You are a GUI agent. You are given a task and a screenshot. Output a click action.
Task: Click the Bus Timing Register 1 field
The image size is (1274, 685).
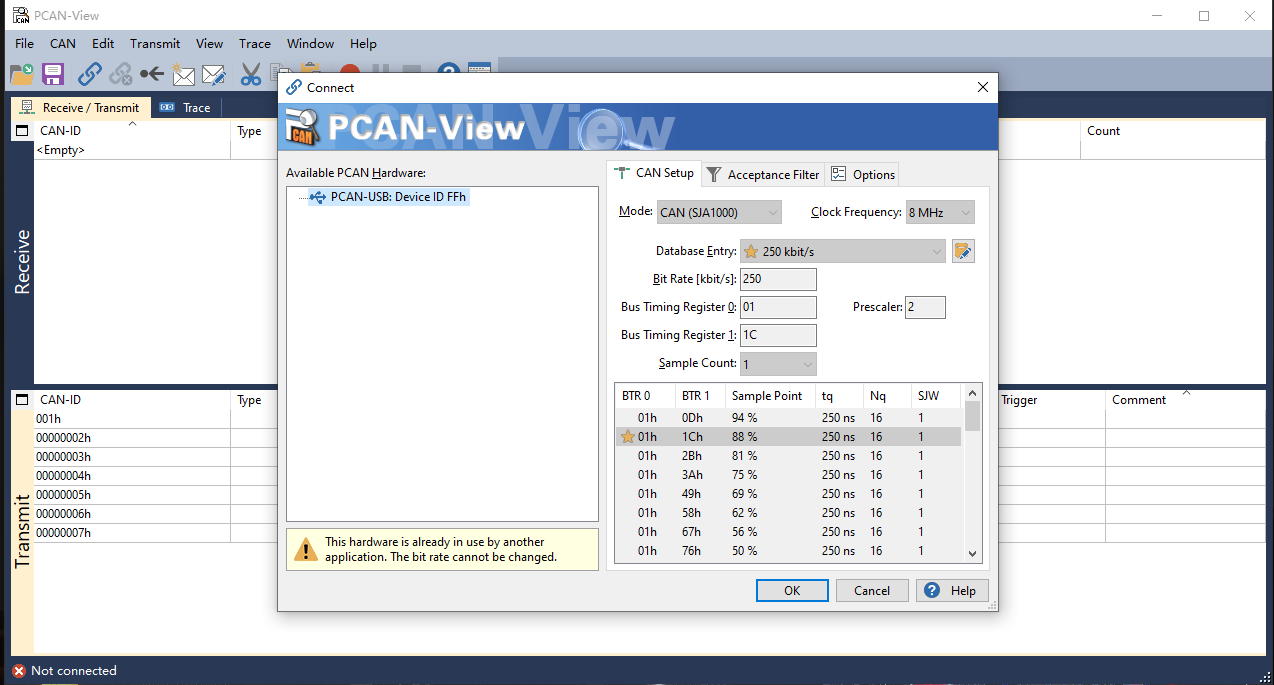coord(778,336)
